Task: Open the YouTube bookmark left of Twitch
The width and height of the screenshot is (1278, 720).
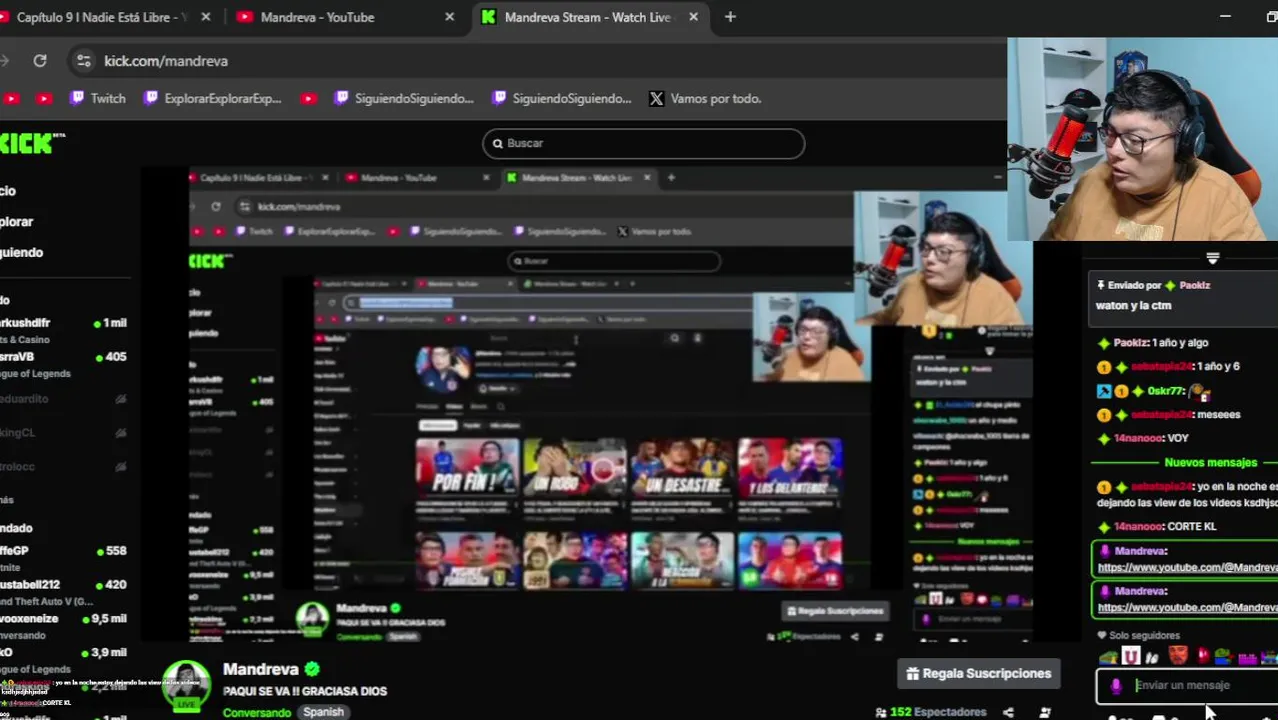Action: (x=44, y=98)
